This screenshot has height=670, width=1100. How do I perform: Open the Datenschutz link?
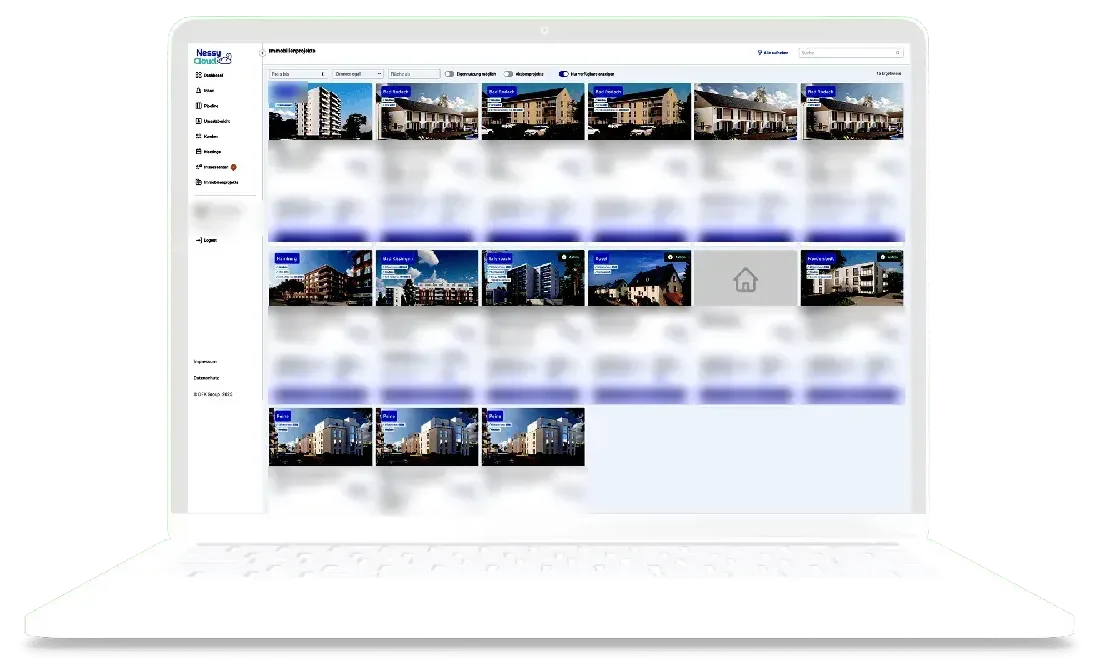click(x=206, y=378)
